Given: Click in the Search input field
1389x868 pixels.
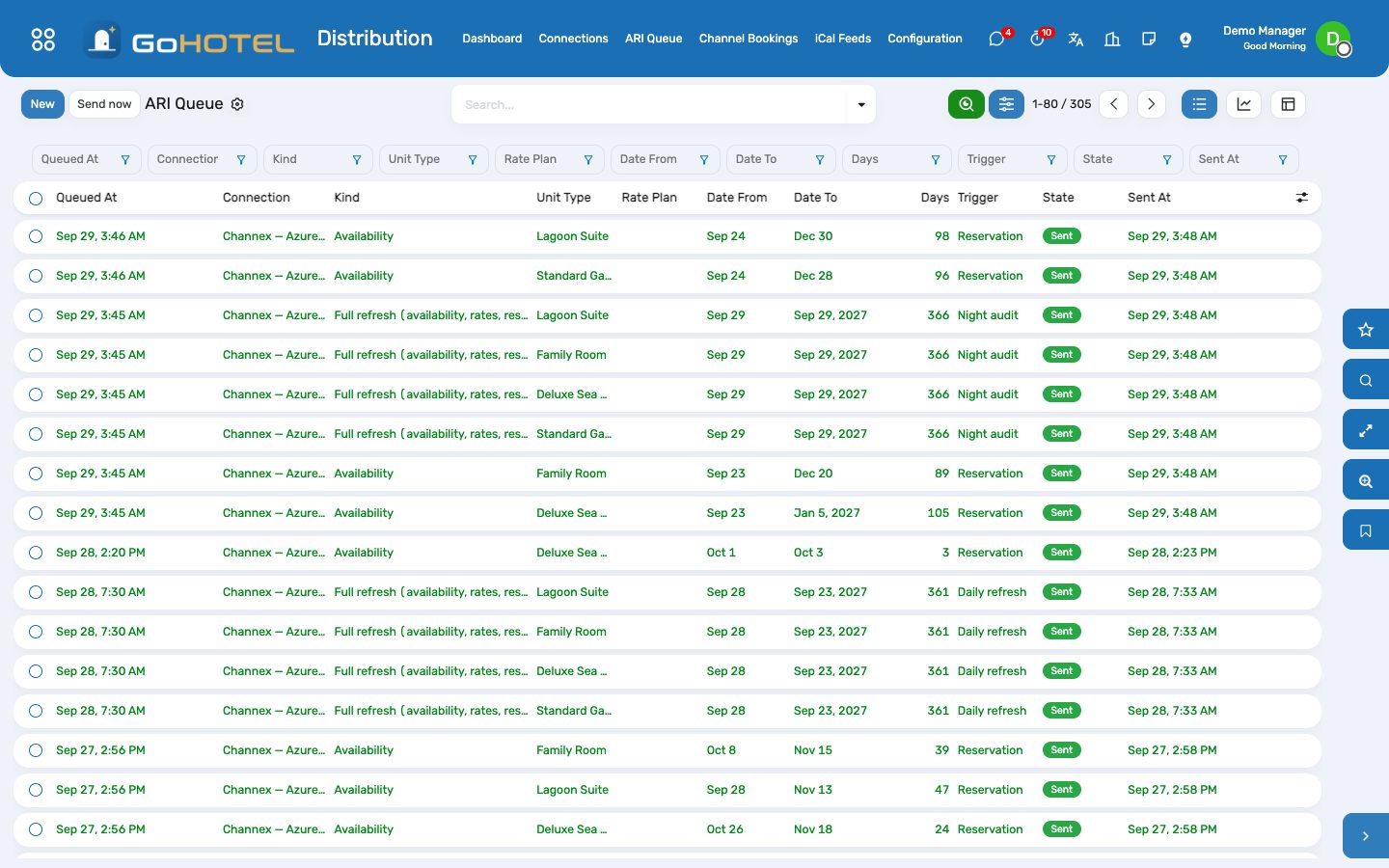Looking at the screenshot, I should tap(651, 104).
